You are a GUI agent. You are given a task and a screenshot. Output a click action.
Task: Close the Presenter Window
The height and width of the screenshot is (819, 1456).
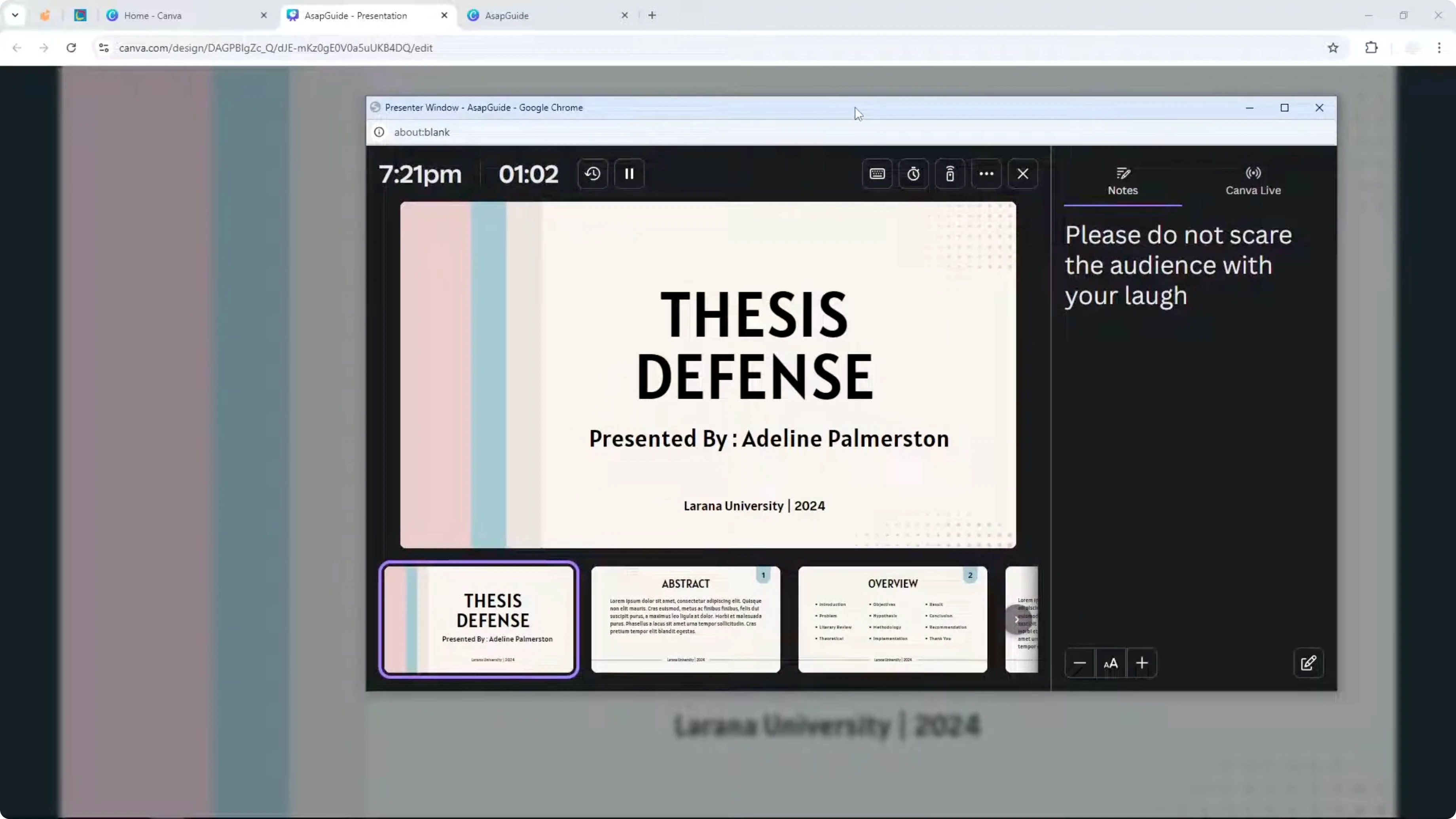(1319, 107)
